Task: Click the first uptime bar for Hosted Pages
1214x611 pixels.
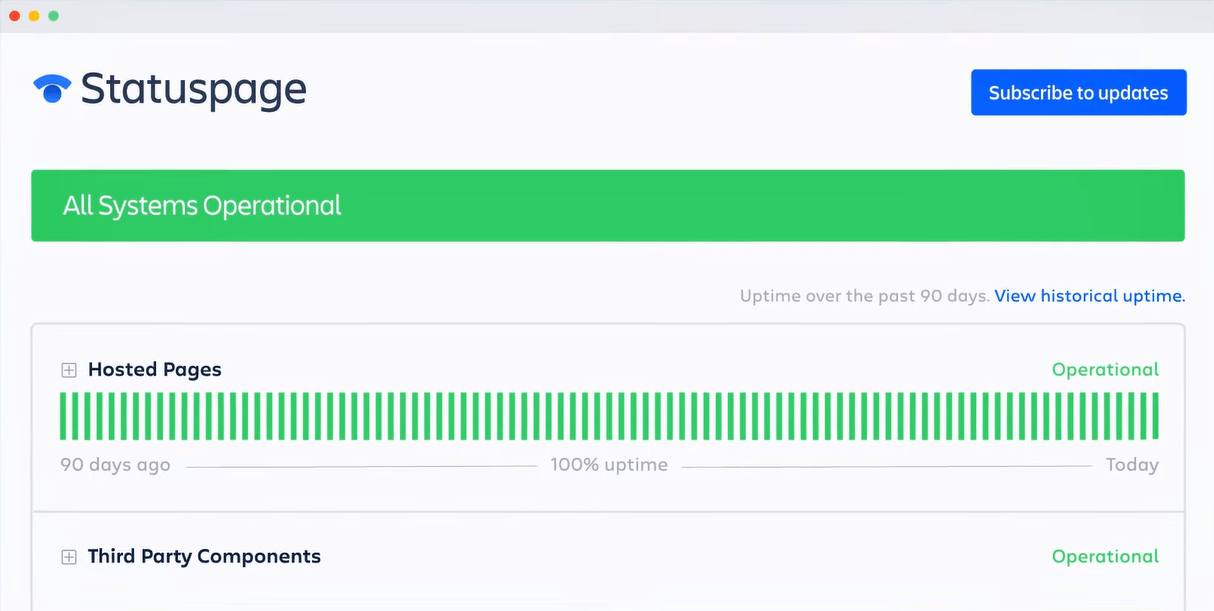Action: (64, 416)
